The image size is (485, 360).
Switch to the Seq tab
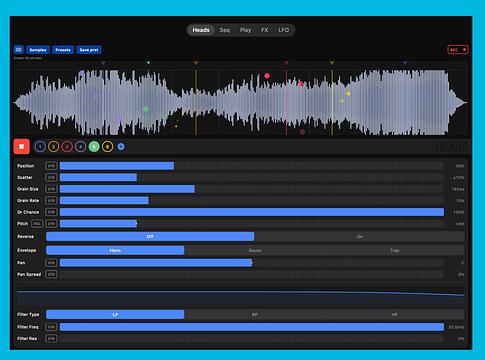click(x=225, y=30)
